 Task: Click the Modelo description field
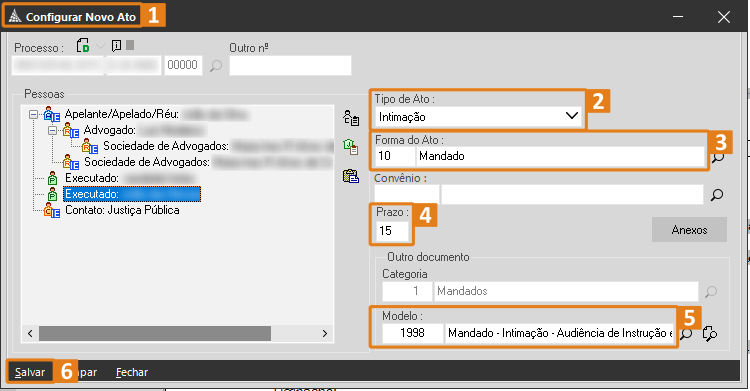click(560, 333)
